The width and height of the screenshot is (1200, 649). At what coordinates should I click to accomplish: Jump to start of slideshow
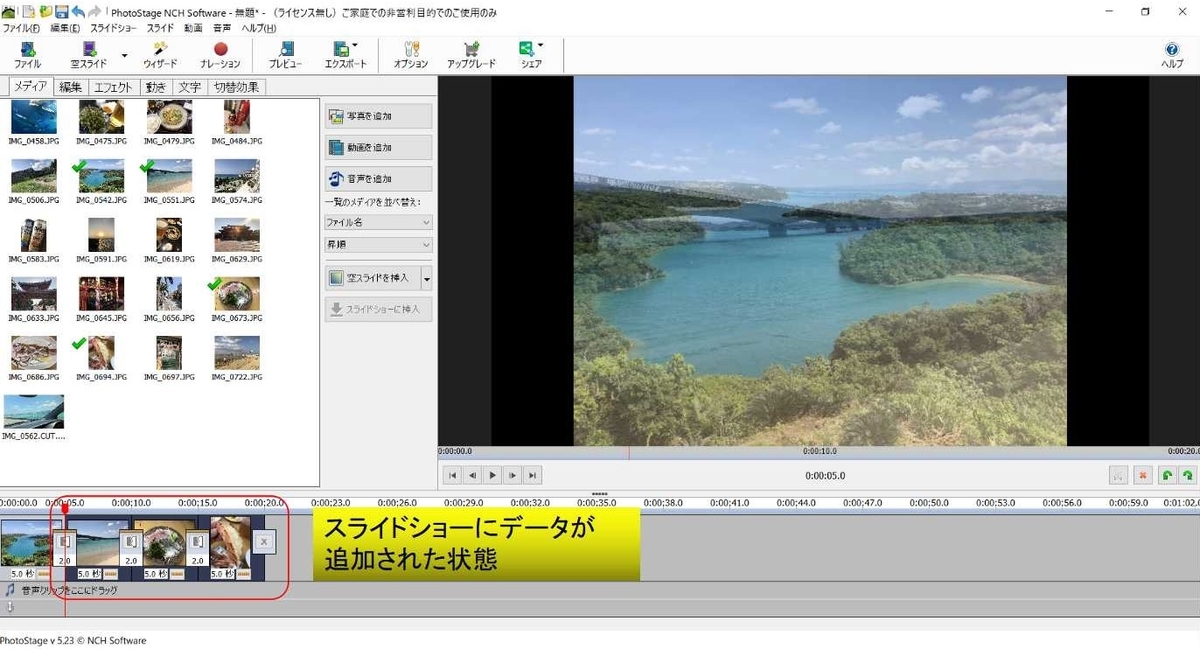click(452, 476)
